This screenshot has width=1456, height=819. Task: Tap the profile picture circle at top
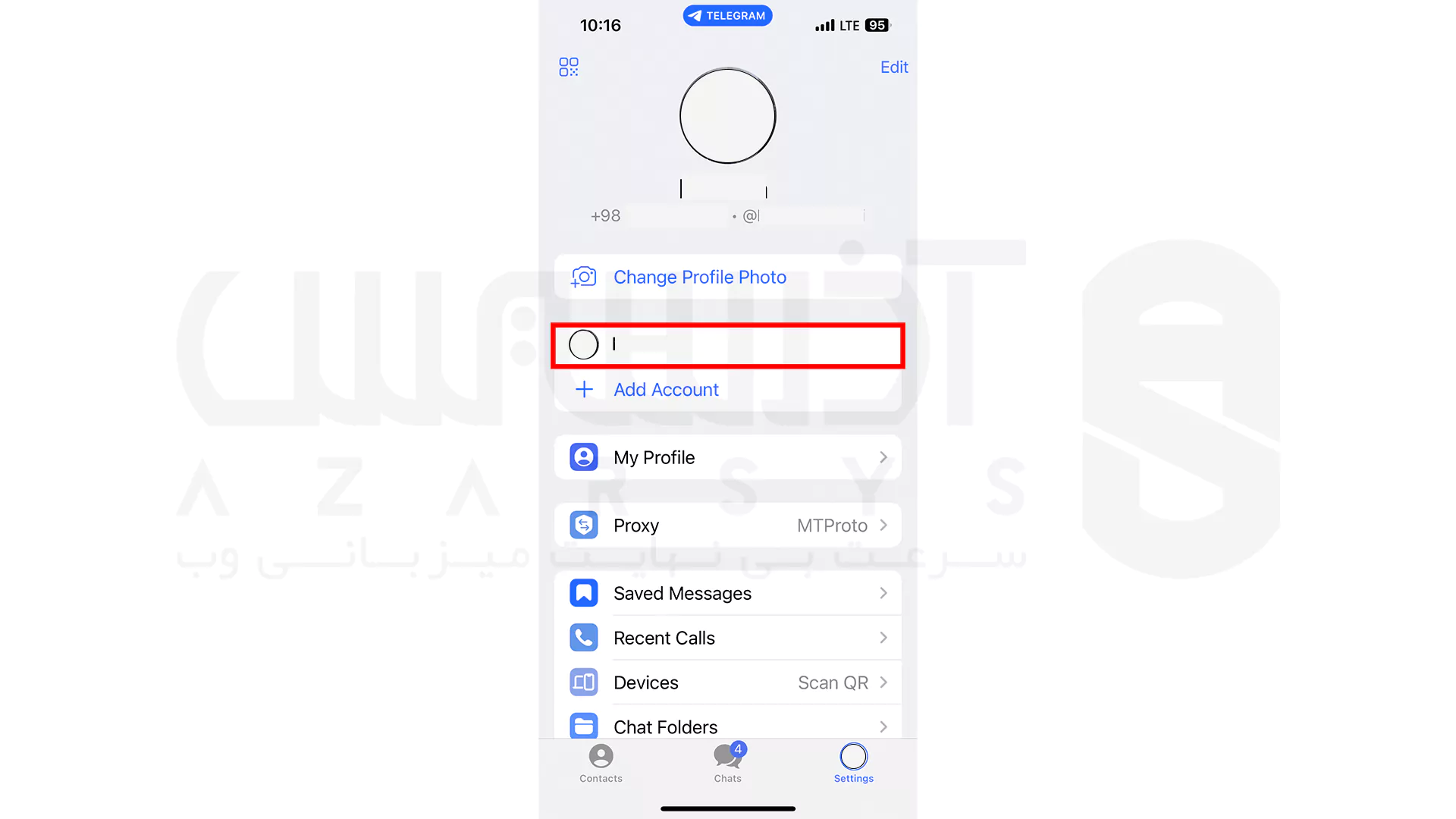pos(728,114)
